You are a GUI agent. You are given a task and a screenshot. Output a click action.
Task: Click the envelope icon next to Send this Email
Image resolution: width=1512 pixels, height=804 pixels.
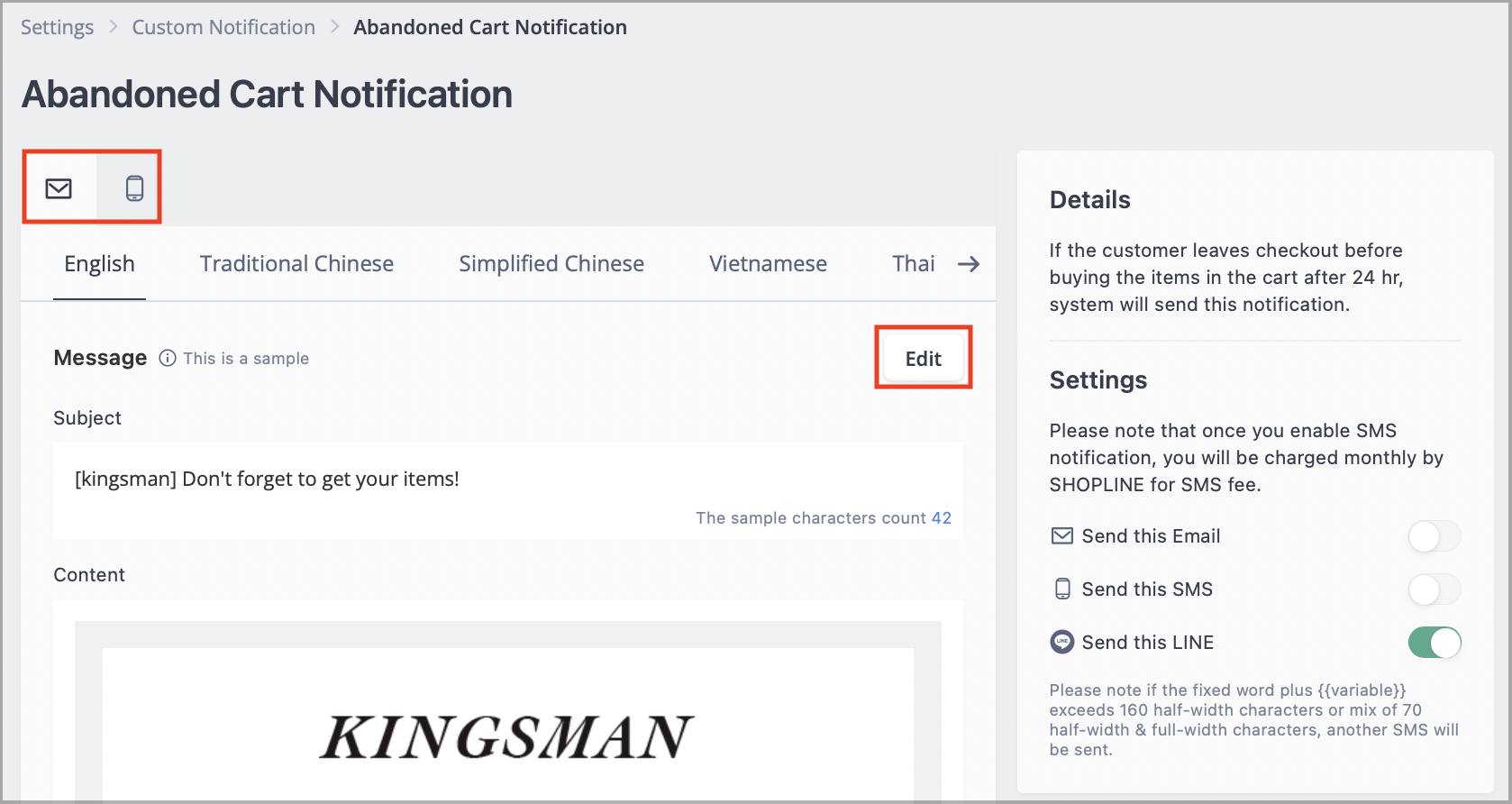point(1062,536)
